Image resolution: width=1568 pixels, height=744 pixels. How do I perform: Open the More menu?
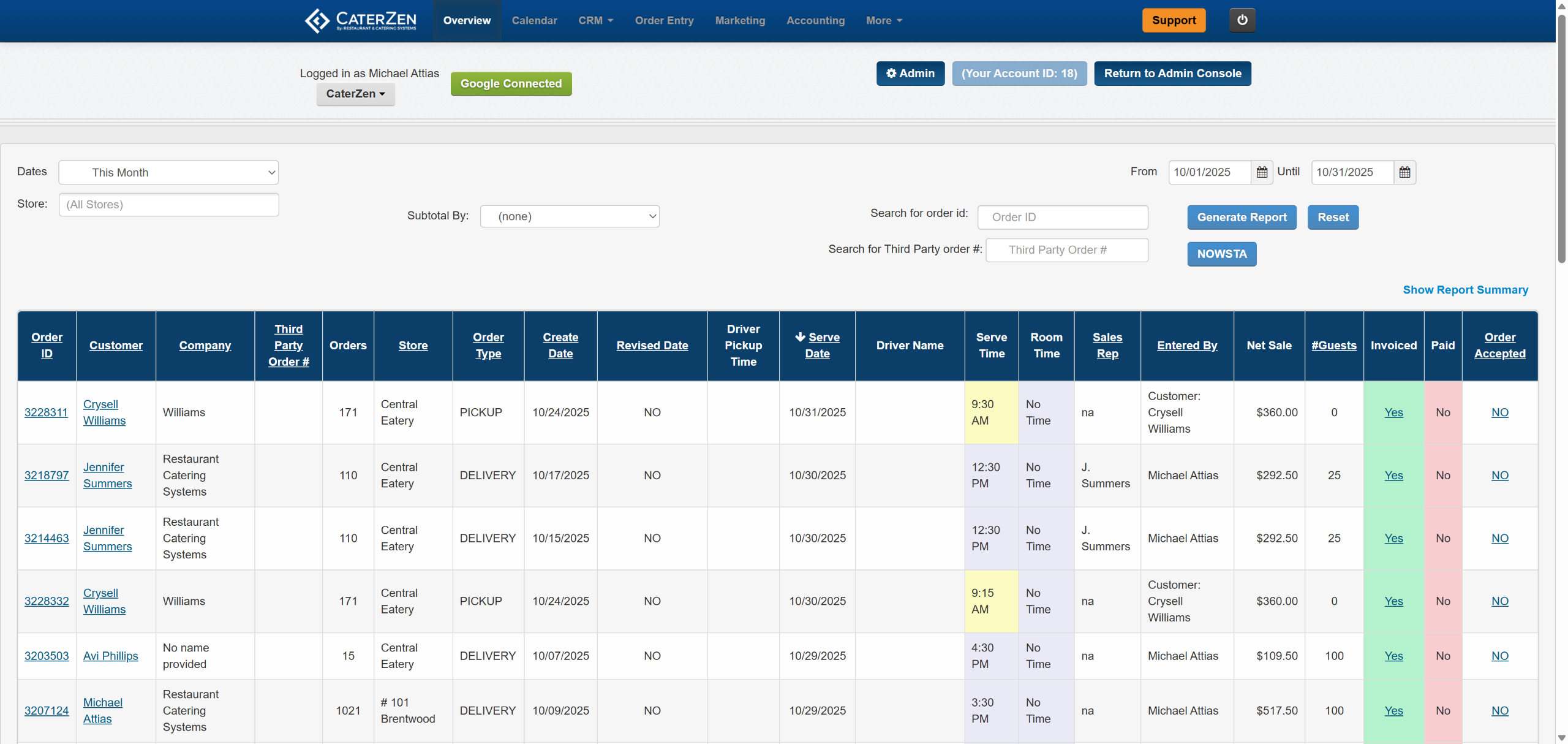(884, 20)
